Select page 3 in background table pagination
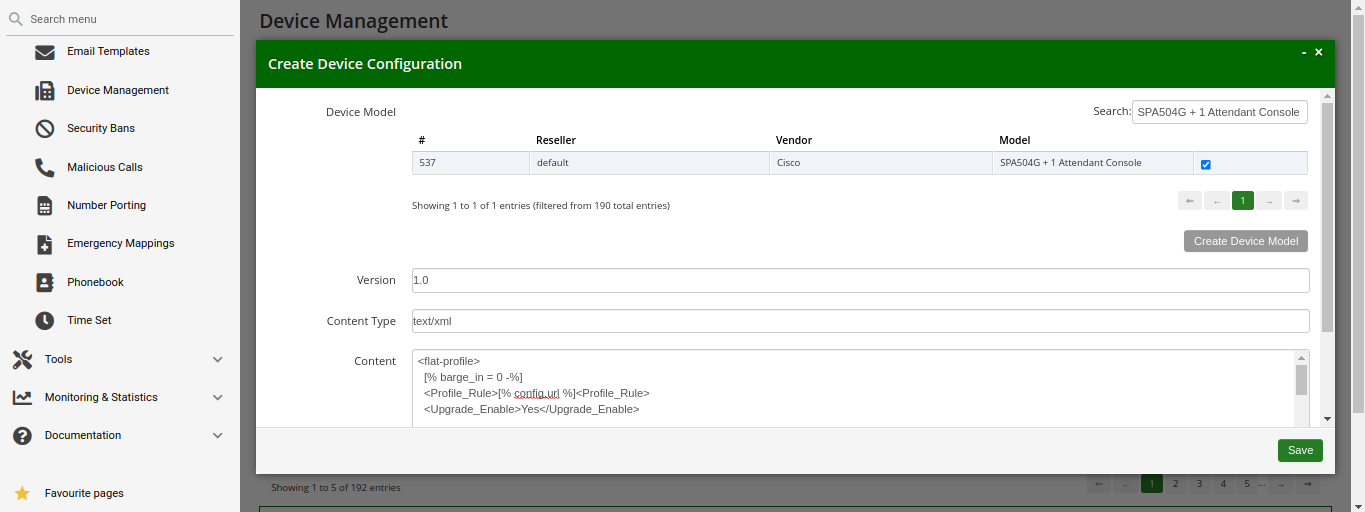This screenshot has height=512, width=1365. tap(1199, 484)
